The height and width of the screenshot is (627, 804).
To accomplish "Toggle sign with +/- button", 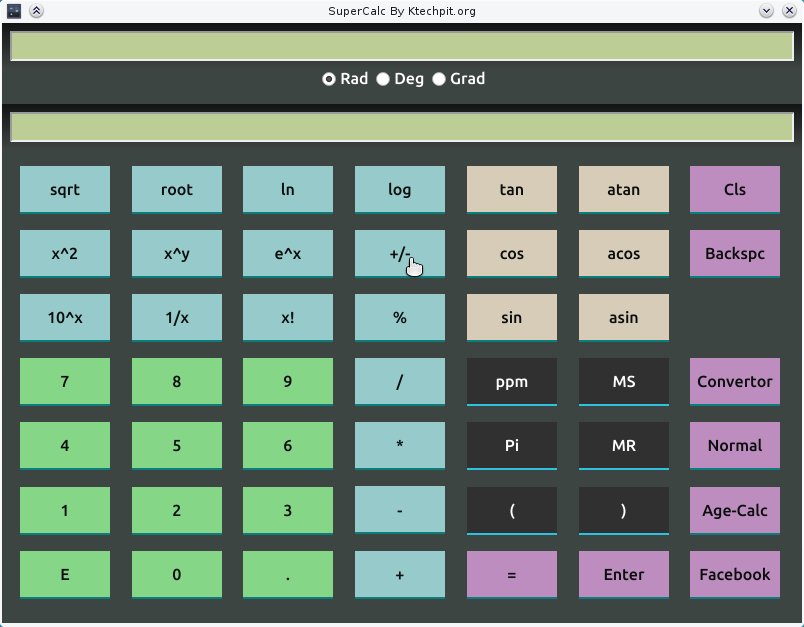I will (x=400, y=253).
